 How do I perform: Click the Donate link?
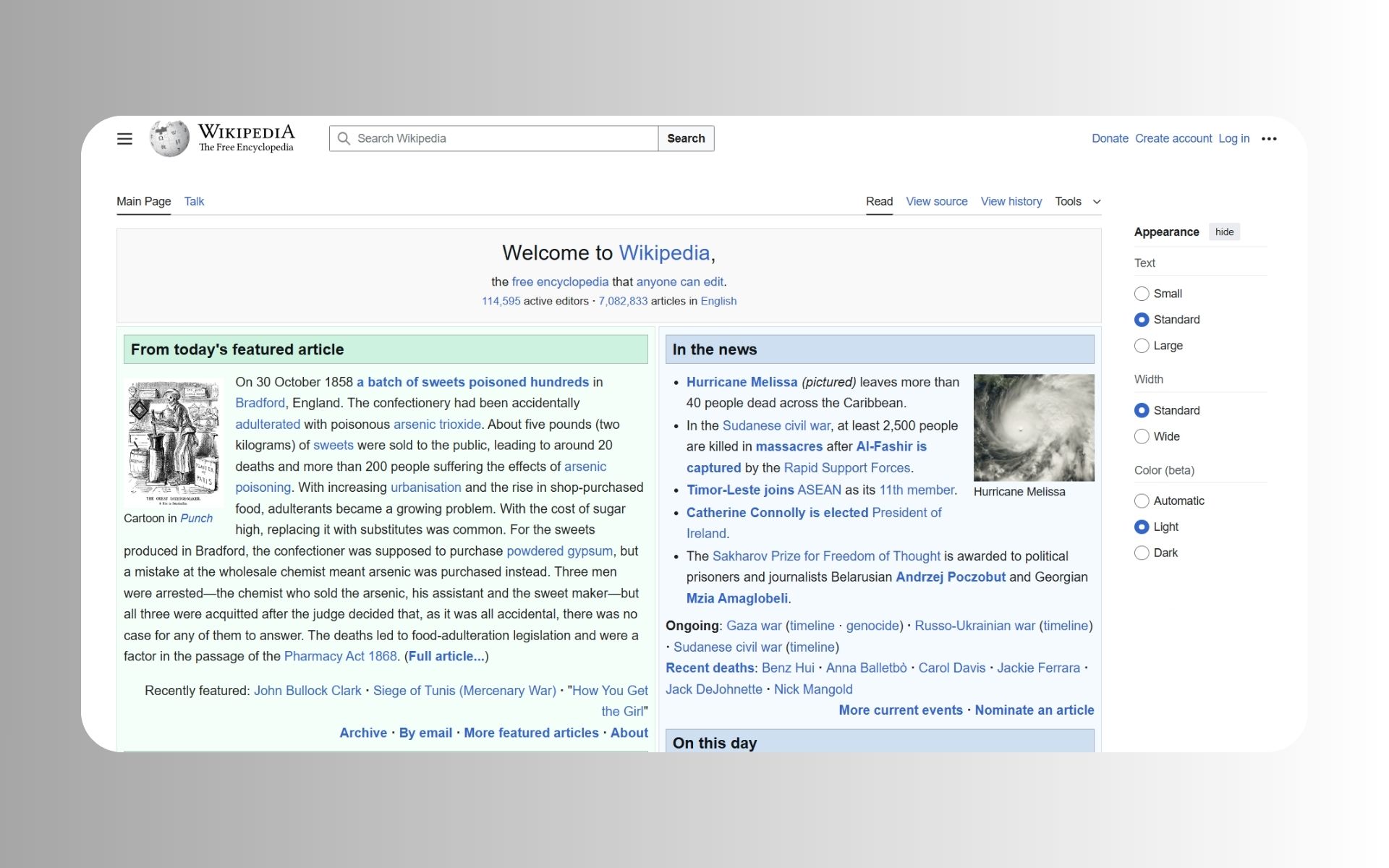pos(1109,139)
